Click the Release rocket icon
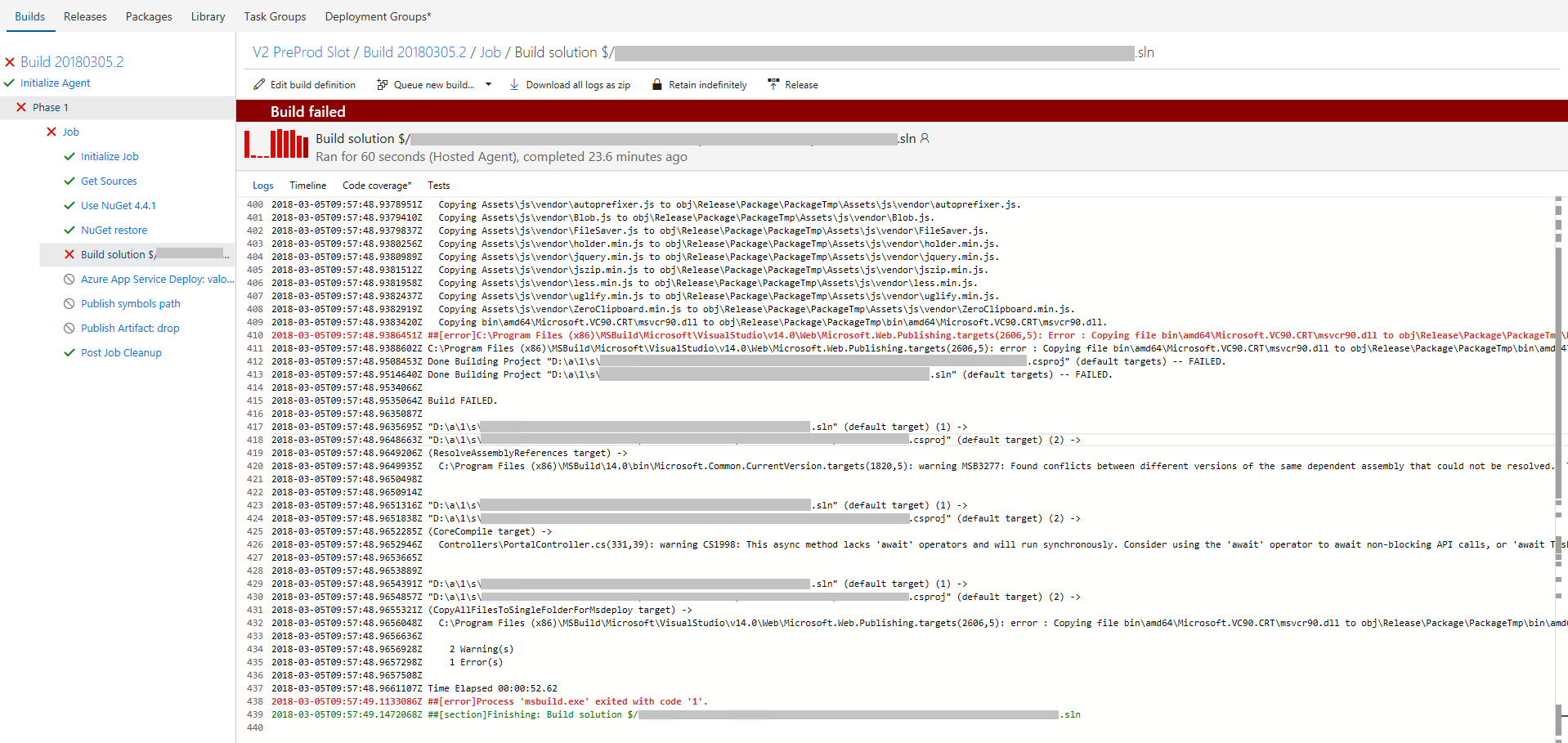This screenshot has height=743, width=1568. tap(773, 84)
